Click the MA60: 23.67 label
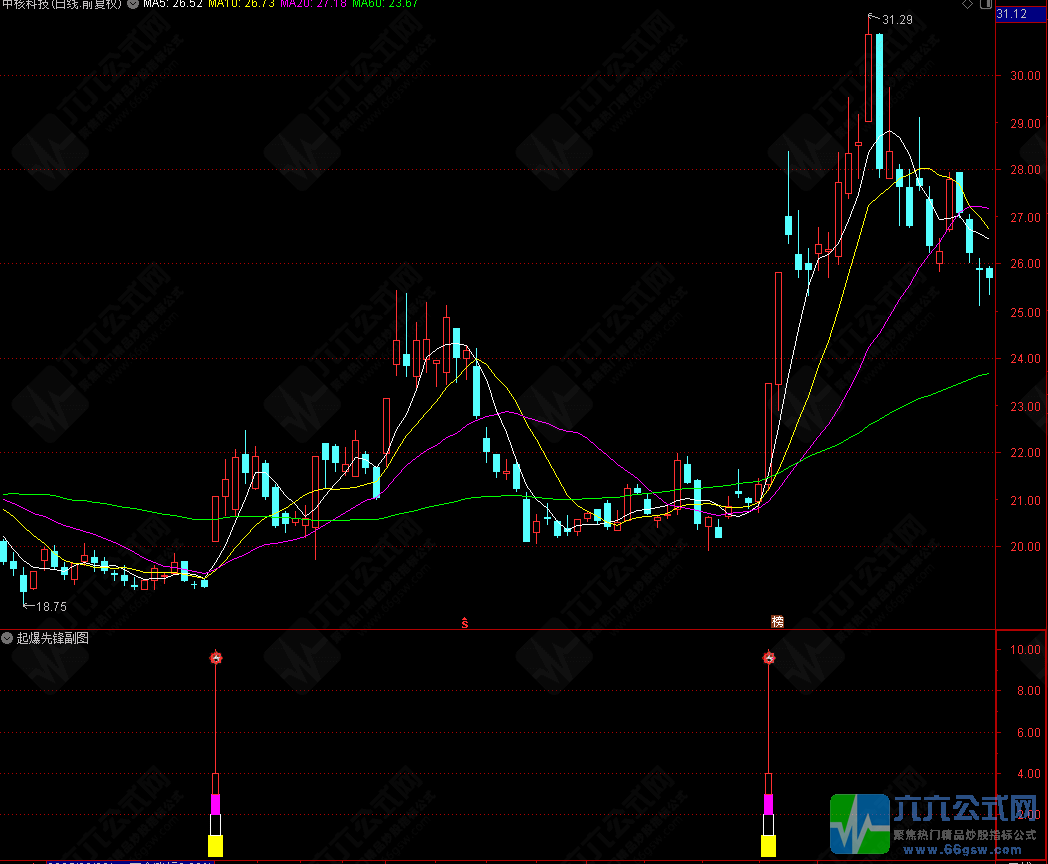 click(385, 4)
